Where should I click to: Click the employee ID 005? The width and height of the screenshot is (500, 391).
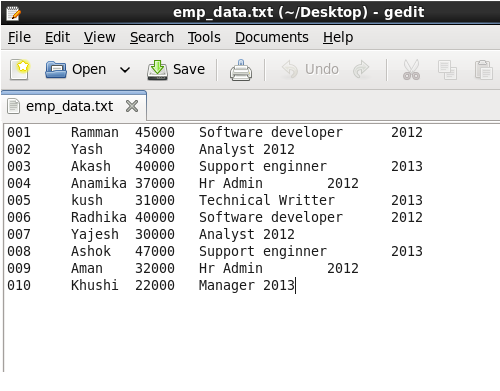pyautogui.click(x=19, y=200)
